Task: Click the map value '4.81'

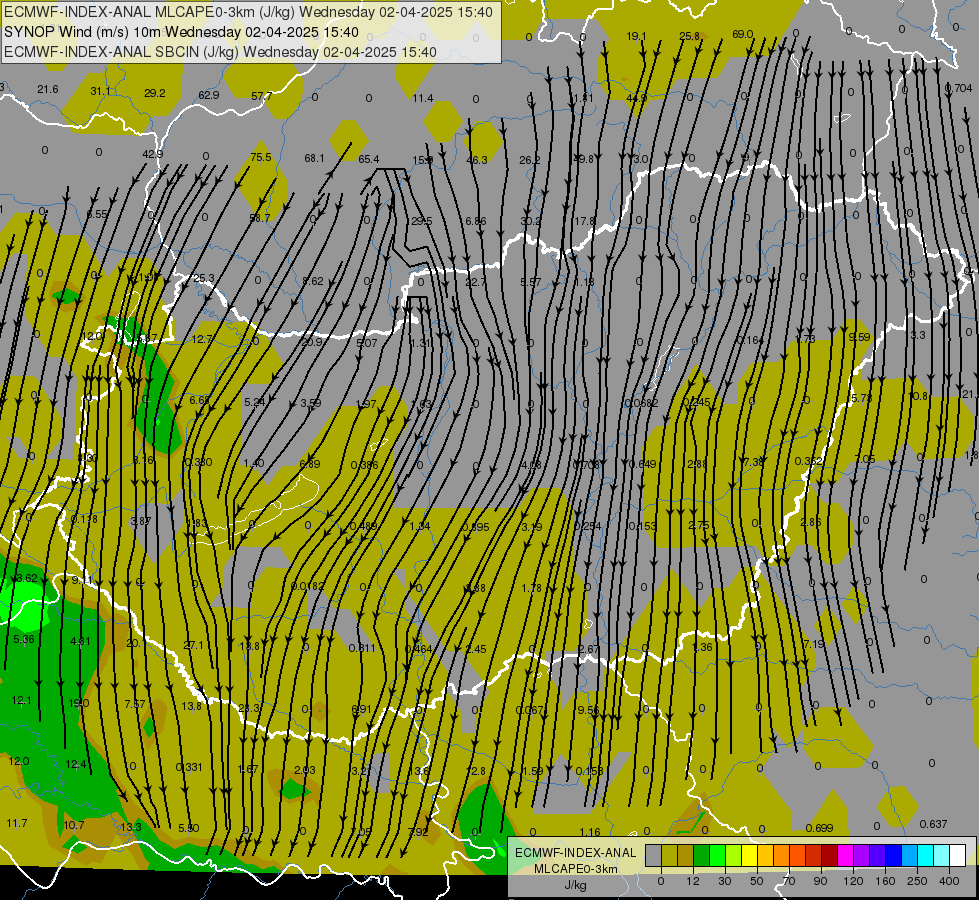Action: [x=80, y=641]
